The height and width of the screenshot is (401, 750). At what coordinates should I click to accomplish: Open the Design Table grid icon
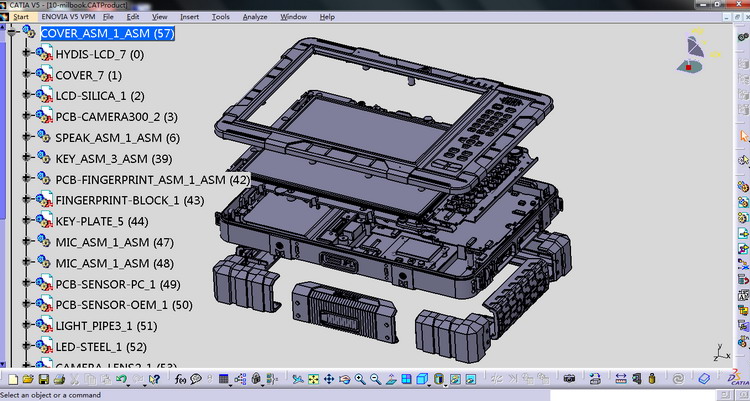click(x=223, y=379)
